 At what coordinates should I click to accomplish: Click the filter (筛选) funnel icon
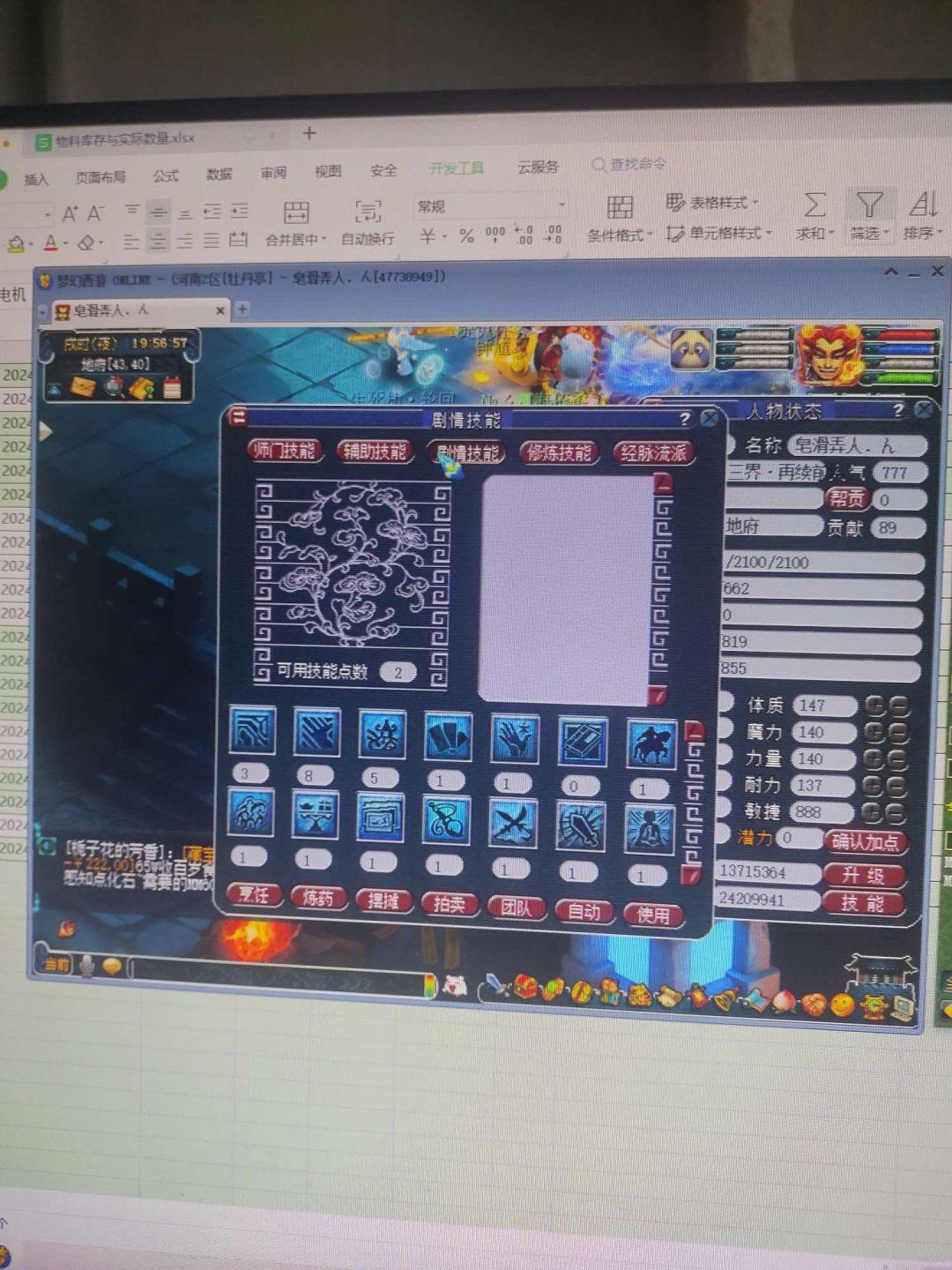[869, 205]
